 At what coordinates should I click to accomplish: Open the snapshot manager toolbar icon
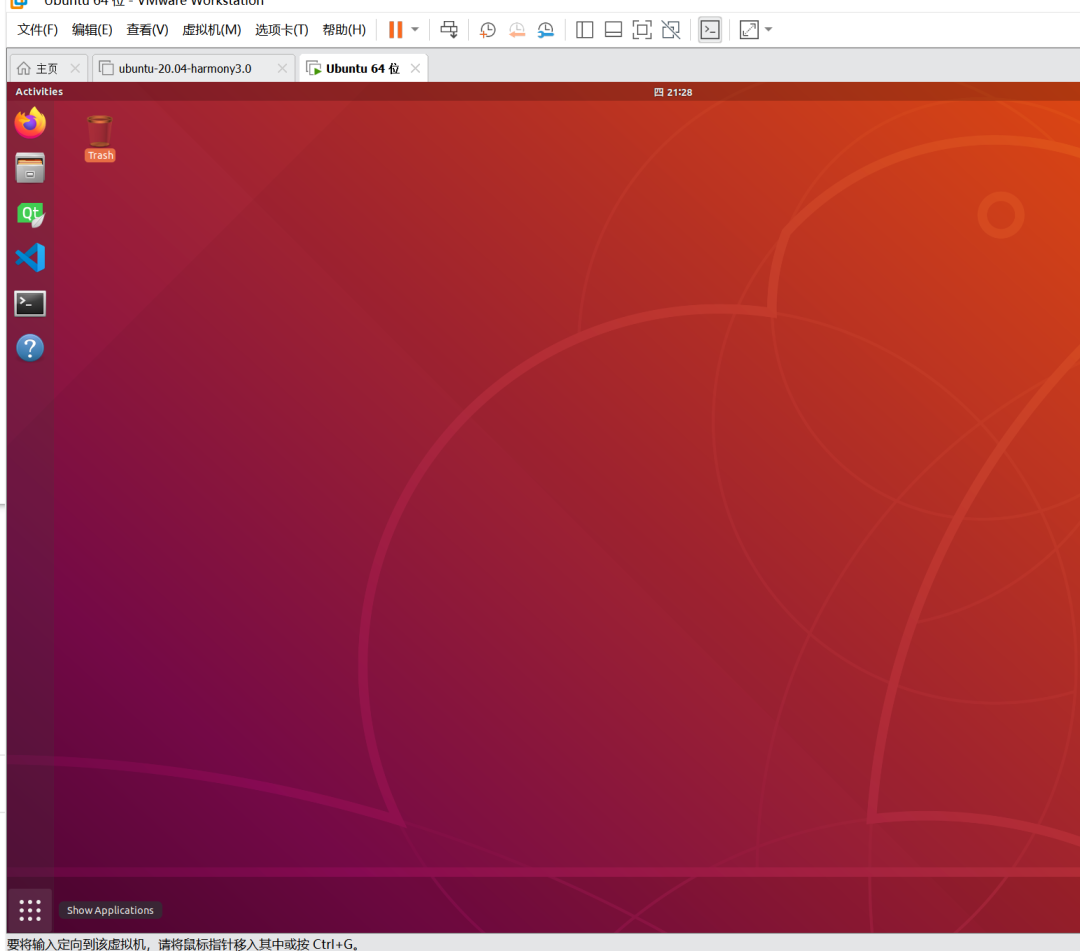(x=546, y=30)
